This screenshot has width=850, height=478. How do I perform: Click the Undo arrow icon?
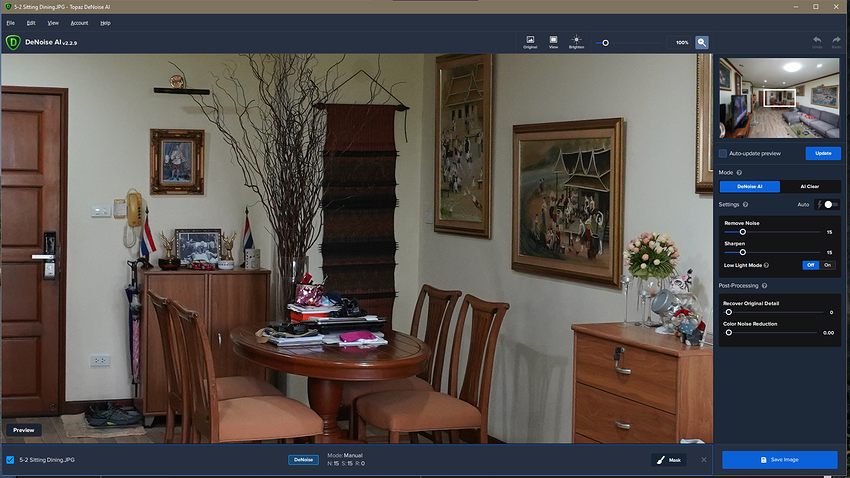click(x=817, y=41)
